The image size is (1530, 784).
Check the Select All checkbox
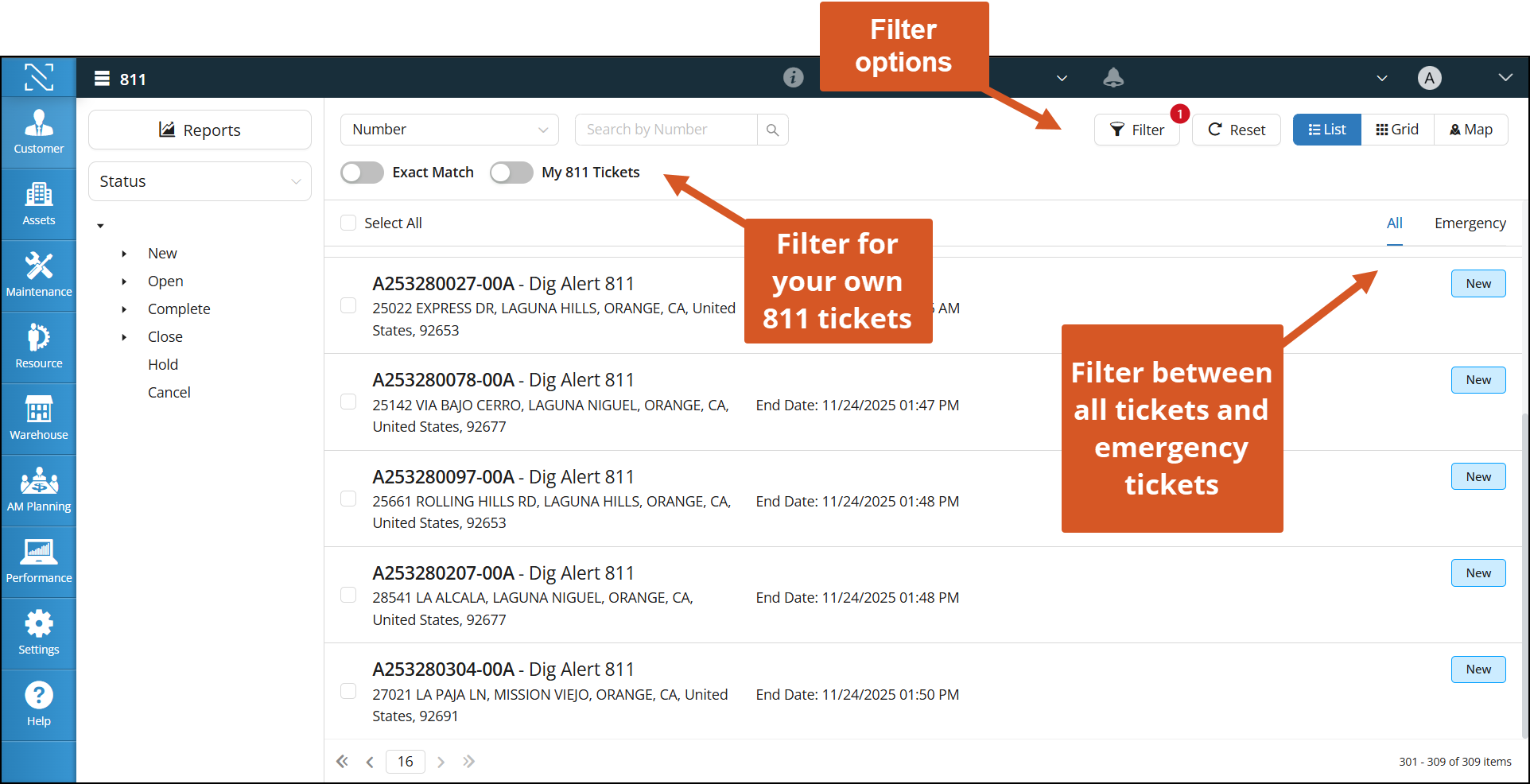point(348,223)
